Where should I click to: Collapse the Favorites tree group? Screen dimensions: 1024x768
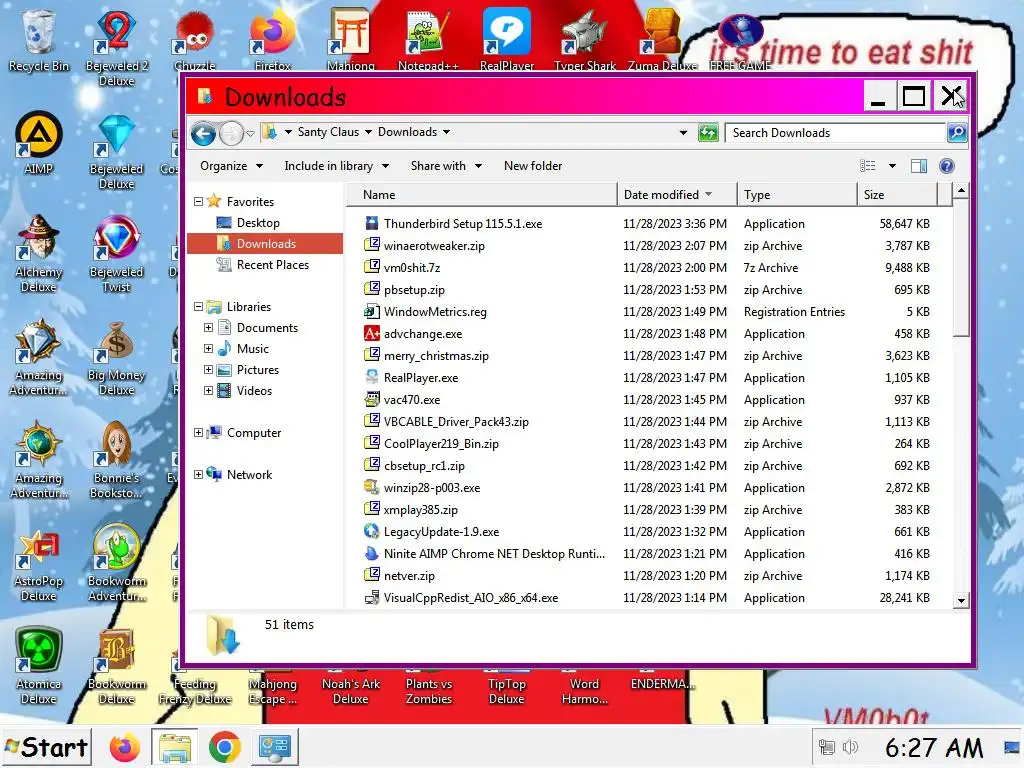198,201
